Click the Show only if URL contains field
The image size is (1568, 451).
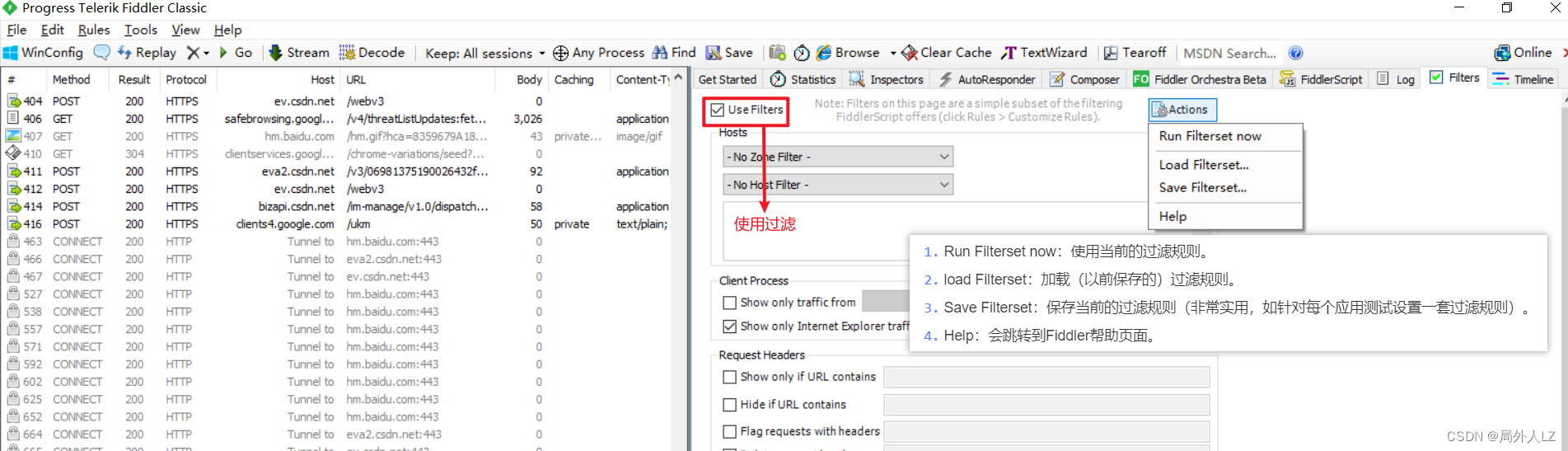(1046, 377)
